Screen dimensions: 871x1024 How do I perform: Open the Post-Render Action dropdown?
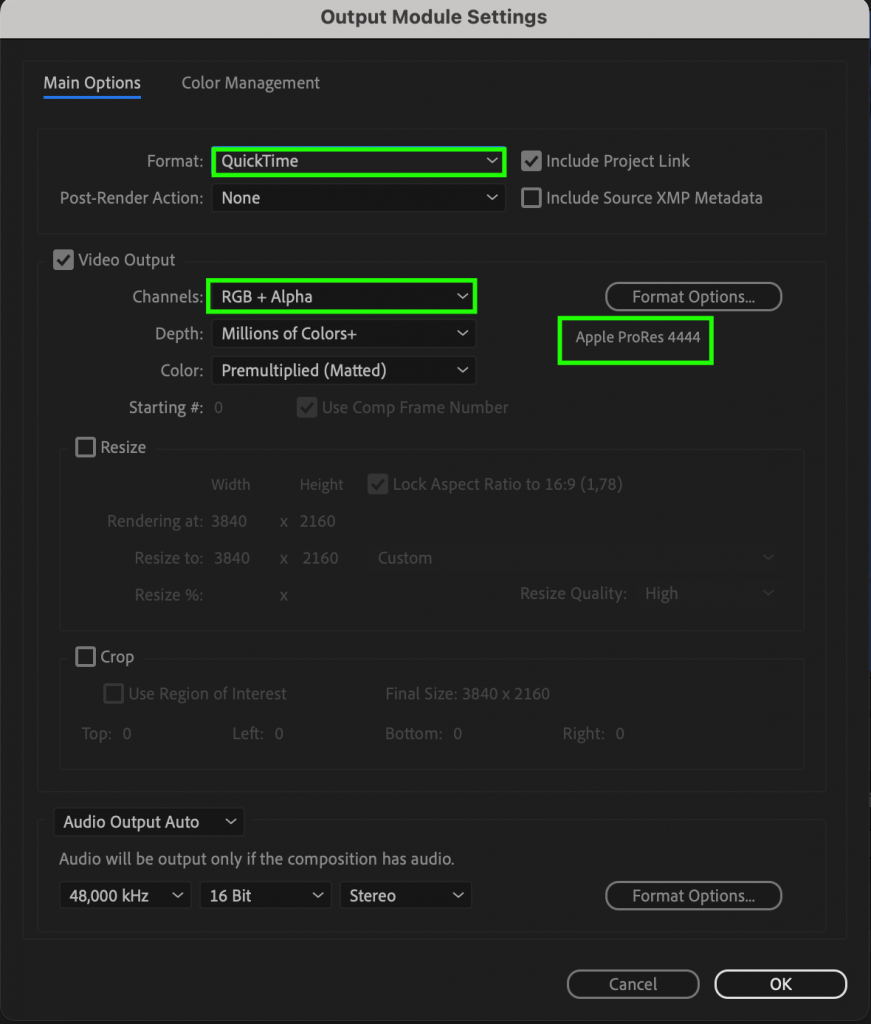(x=358, y=197)
